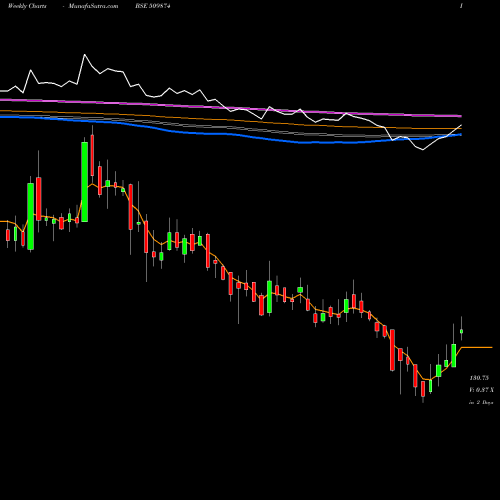This screenshot has height=500, width=500.
Task: Click the "V: 0.37 X" volume text
Action: pyautogui.click(x=482, y=390)
